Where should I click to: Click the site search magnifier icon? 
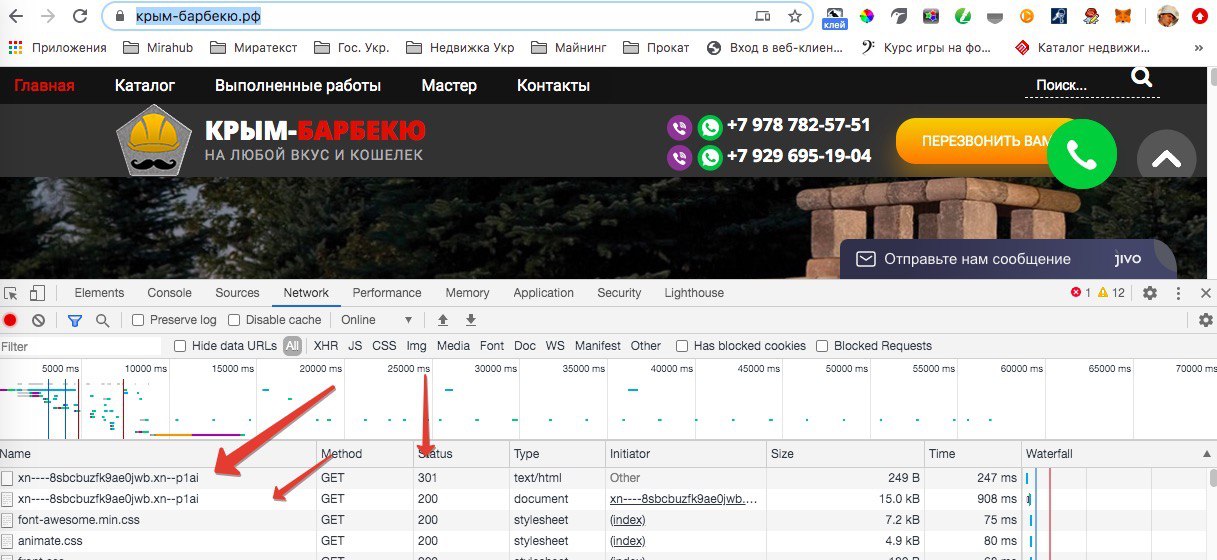click(1142, 78)
